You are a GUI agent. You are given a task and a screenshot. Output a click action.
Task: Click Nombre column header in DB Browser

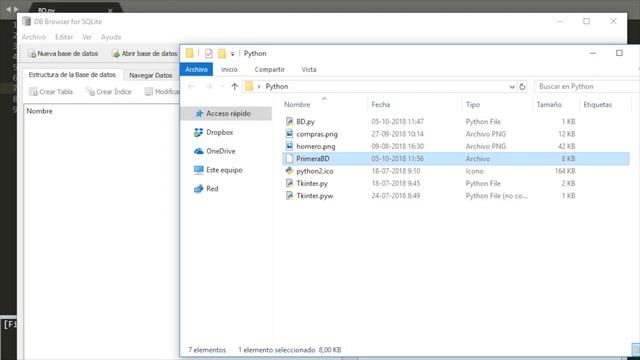coord(40,111)
